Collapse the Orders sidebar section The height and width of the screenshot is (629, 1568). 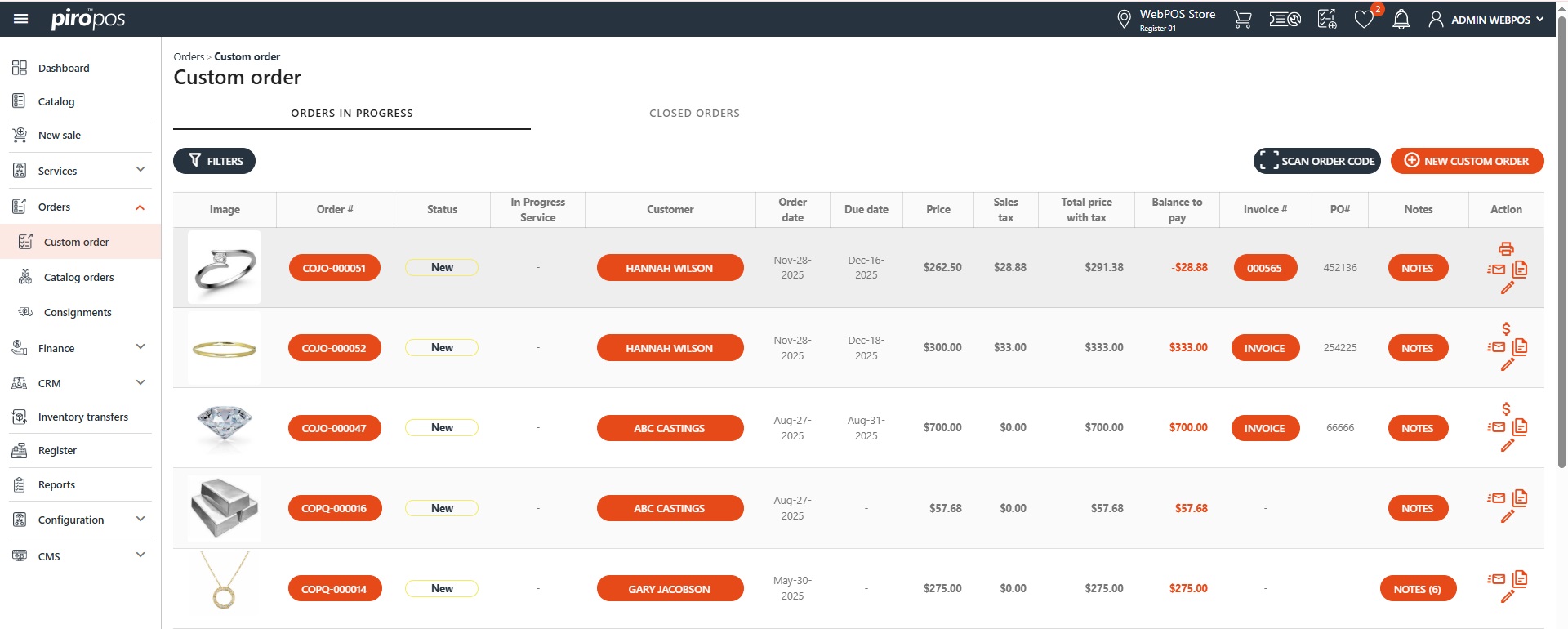point(140,207)
